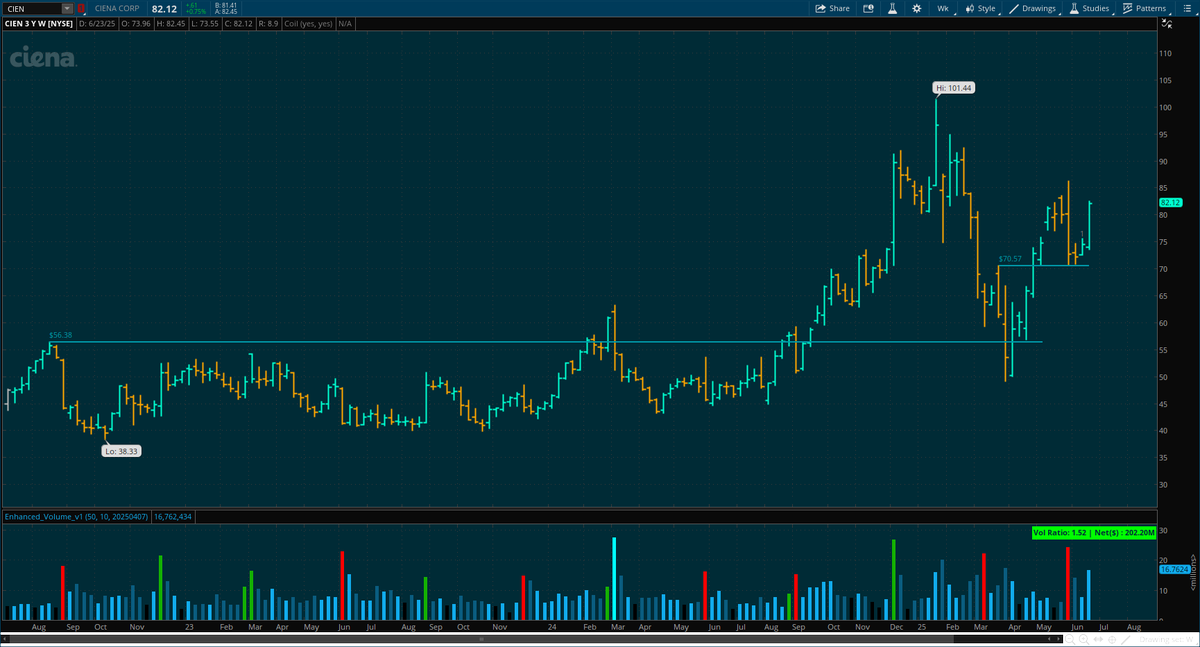Click the Vol Ratio: 1.52 green label
The height and width of the screenshot is (647, 1200).
coord(1095,533)
